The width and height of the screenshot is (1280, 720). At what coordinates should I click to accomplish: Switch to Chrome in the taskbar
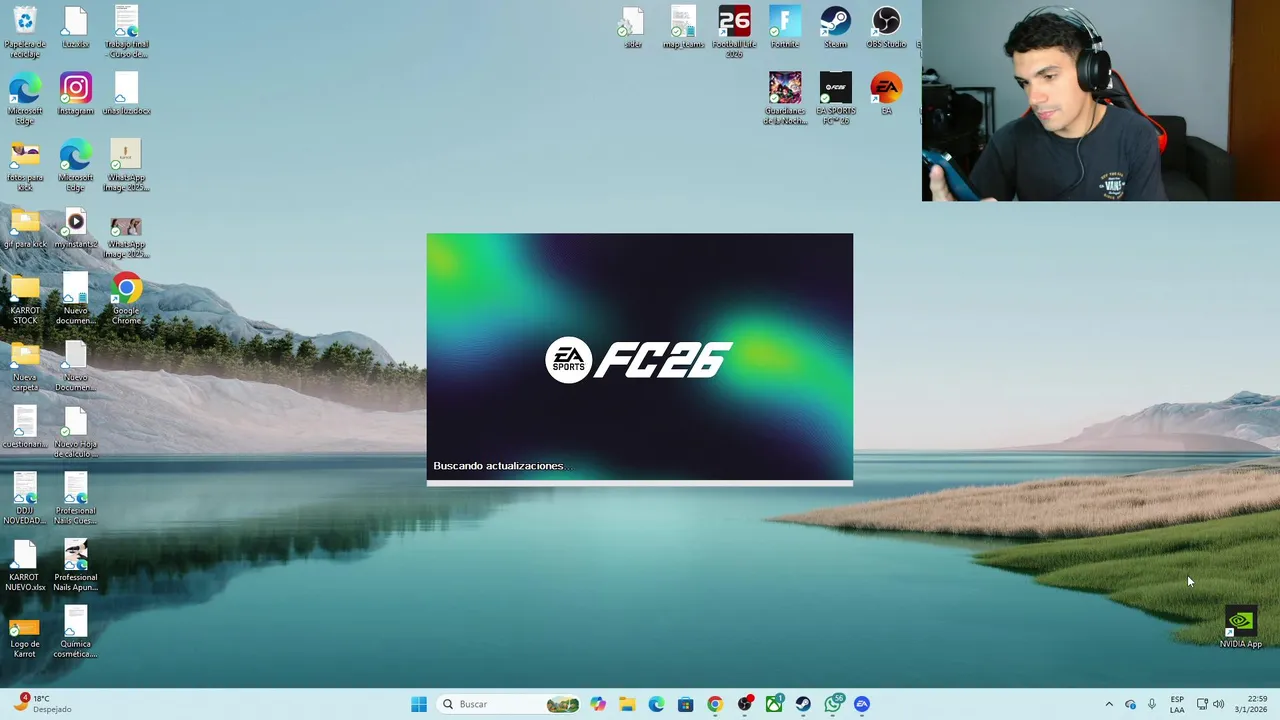coord(714,704)
